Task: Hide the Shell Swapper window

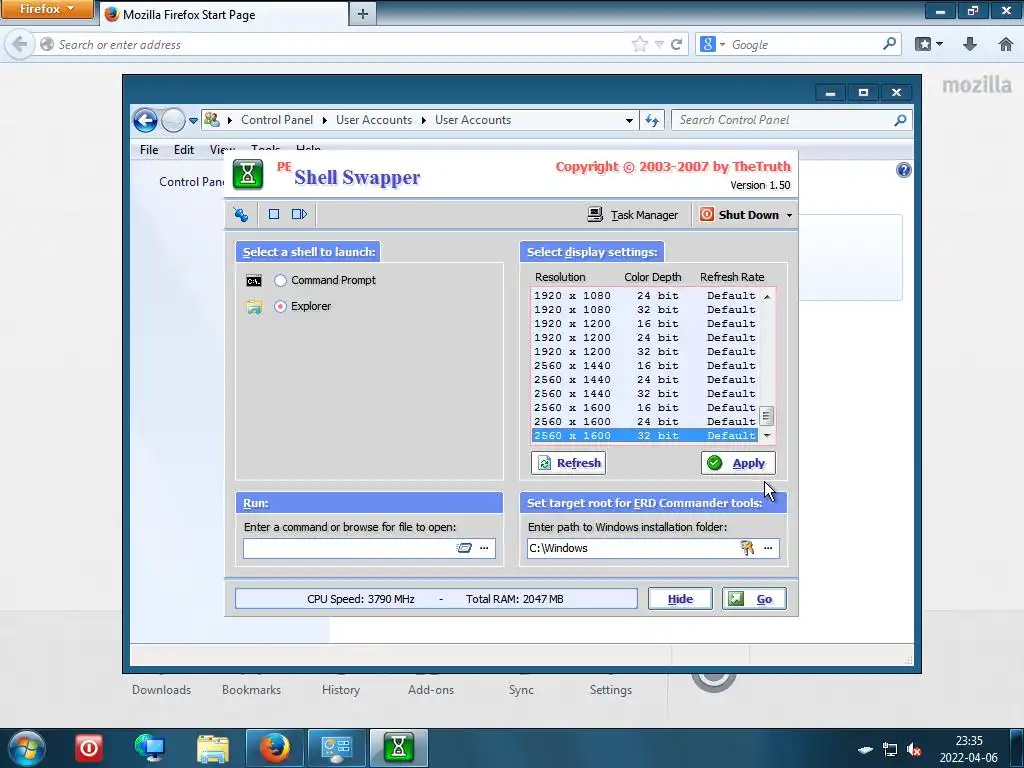Action: [680, 599]
